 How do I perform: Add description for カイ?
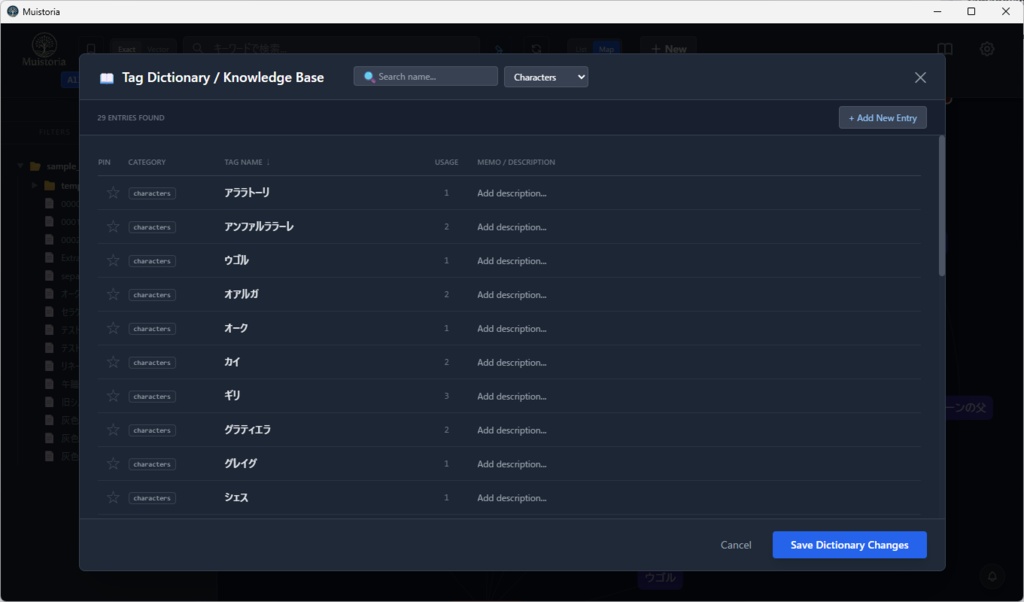point(512,362)
